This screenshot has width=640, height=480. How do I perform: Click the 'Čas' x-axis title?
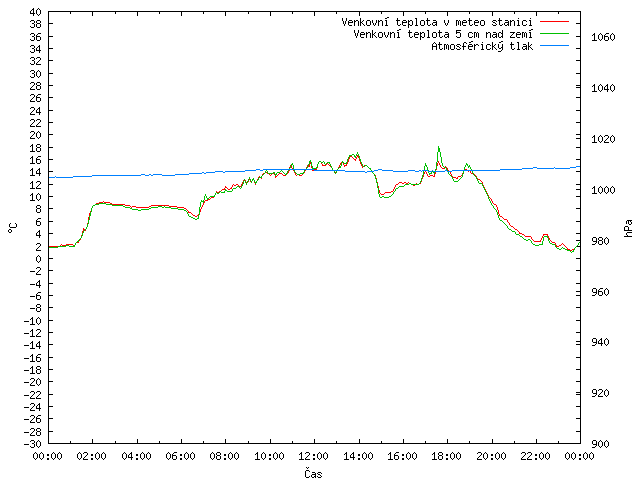[x=313, y=473]
